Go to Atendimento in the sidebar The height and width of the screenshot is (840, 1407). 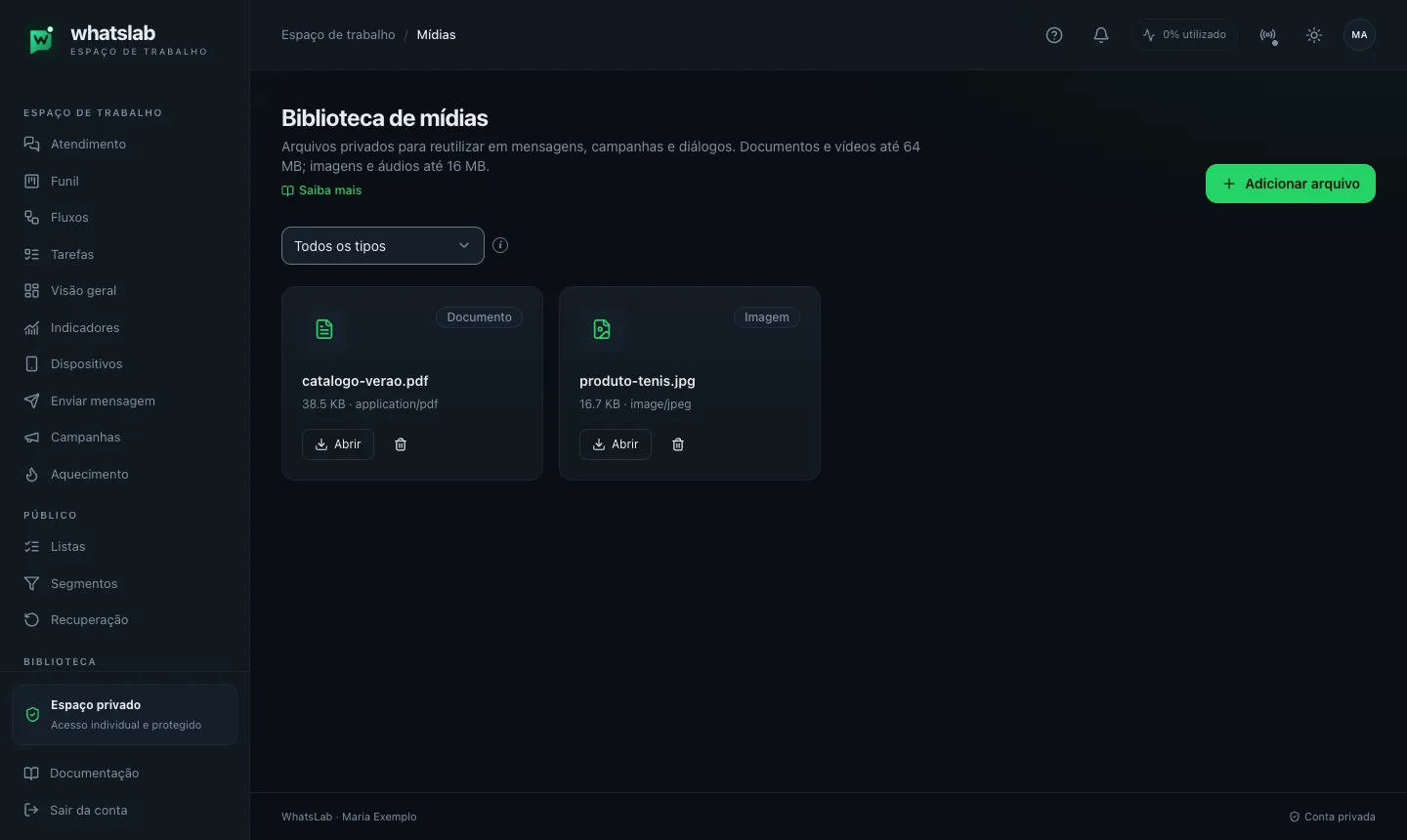(124, 145)
